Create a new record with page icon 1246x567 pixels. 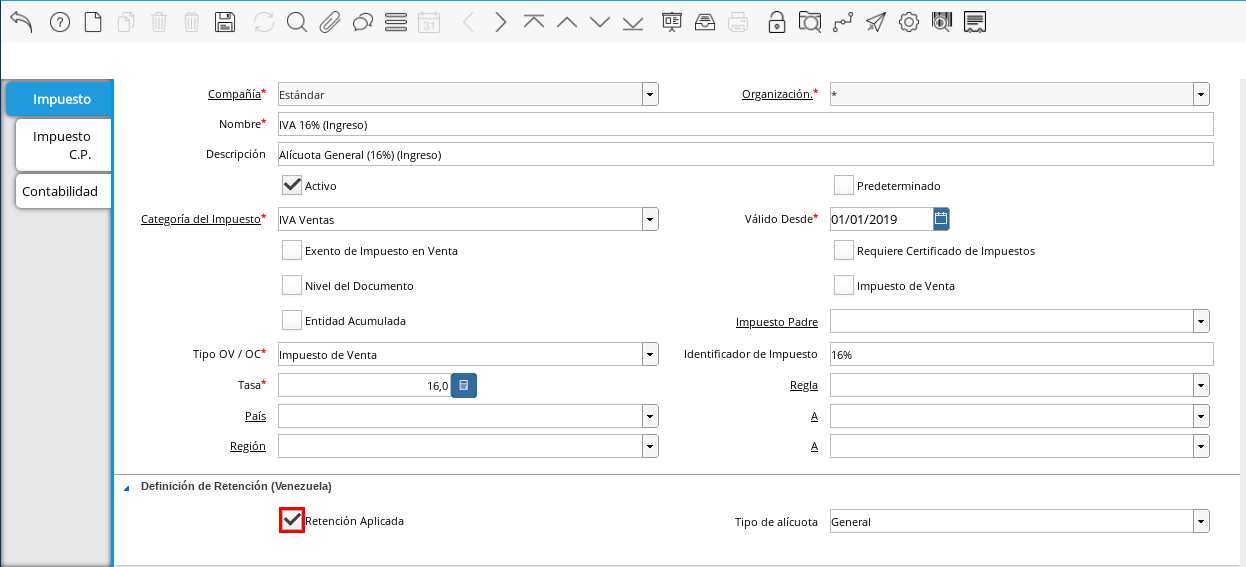pyautogui.click(x=93, y=22)
